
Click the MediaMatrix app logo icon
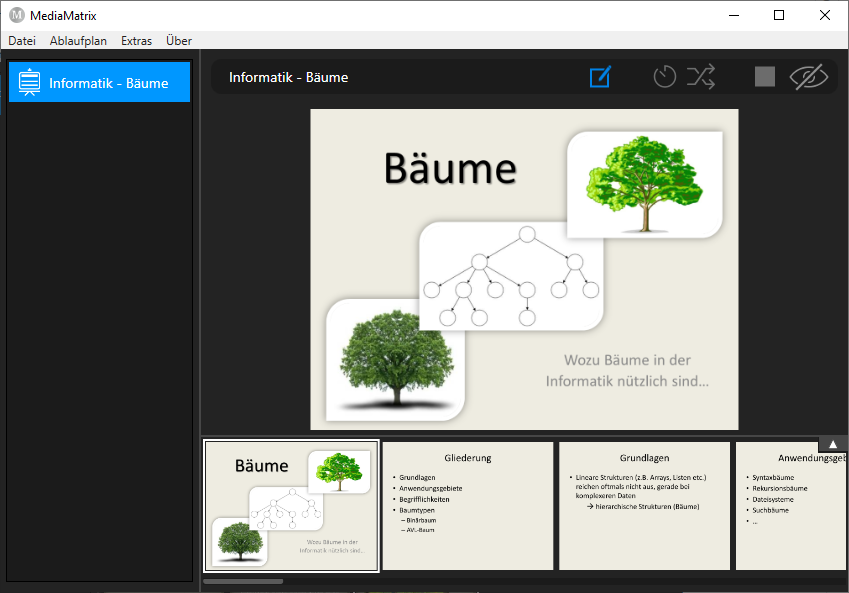pos(16,15)
